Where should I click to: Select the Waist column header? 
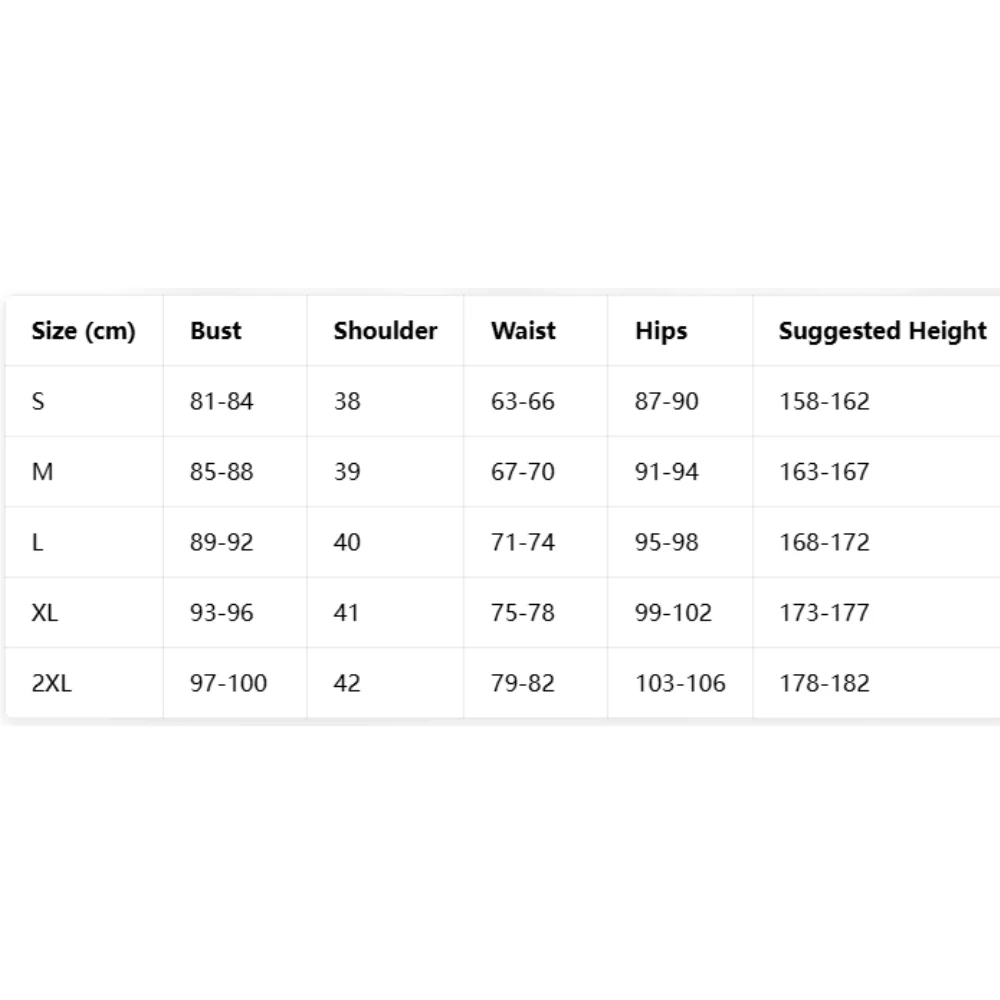coord(523,331)
